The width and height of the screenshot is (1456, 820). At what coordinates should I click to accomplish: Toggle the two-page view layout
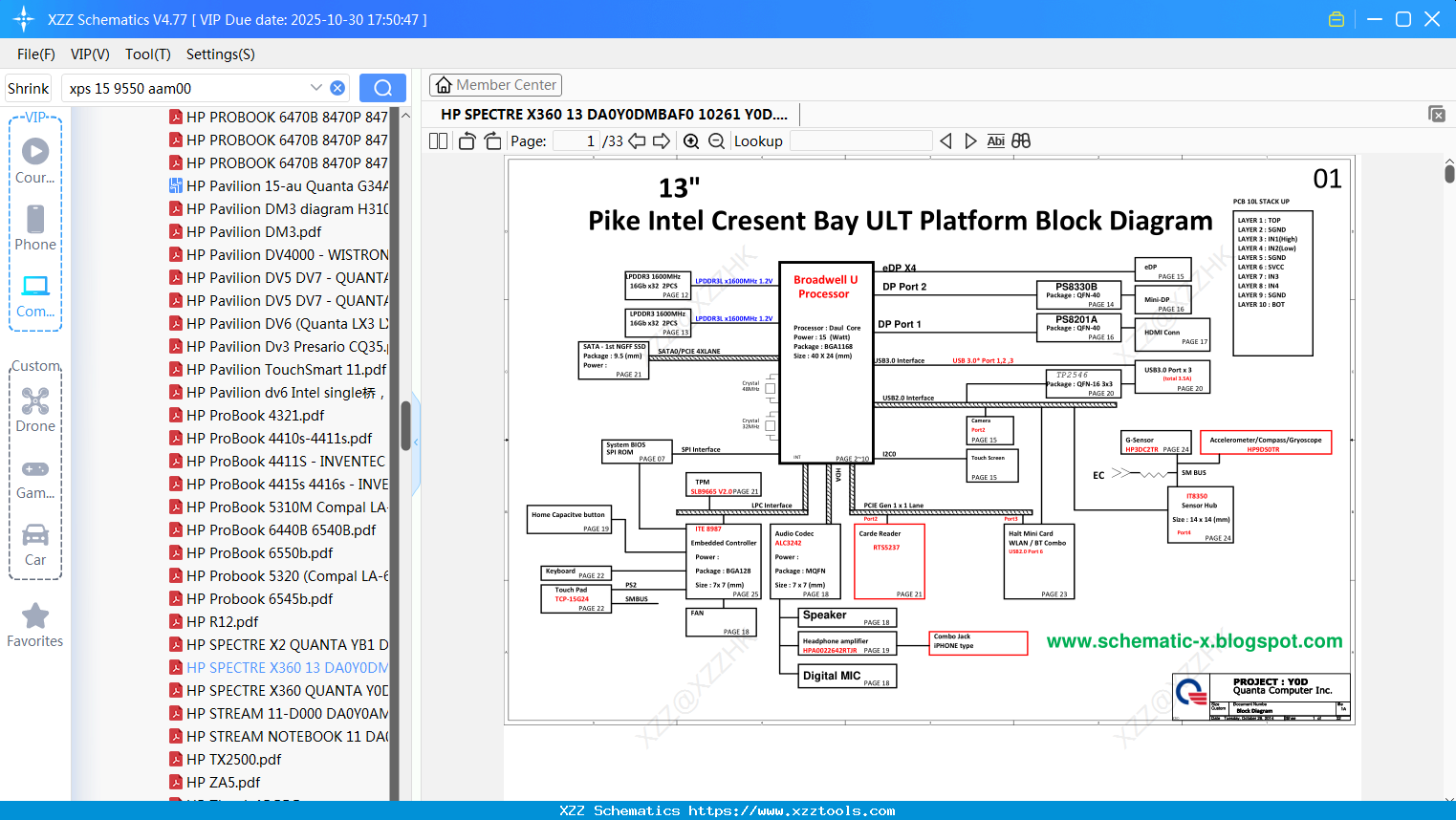[438, 140]
